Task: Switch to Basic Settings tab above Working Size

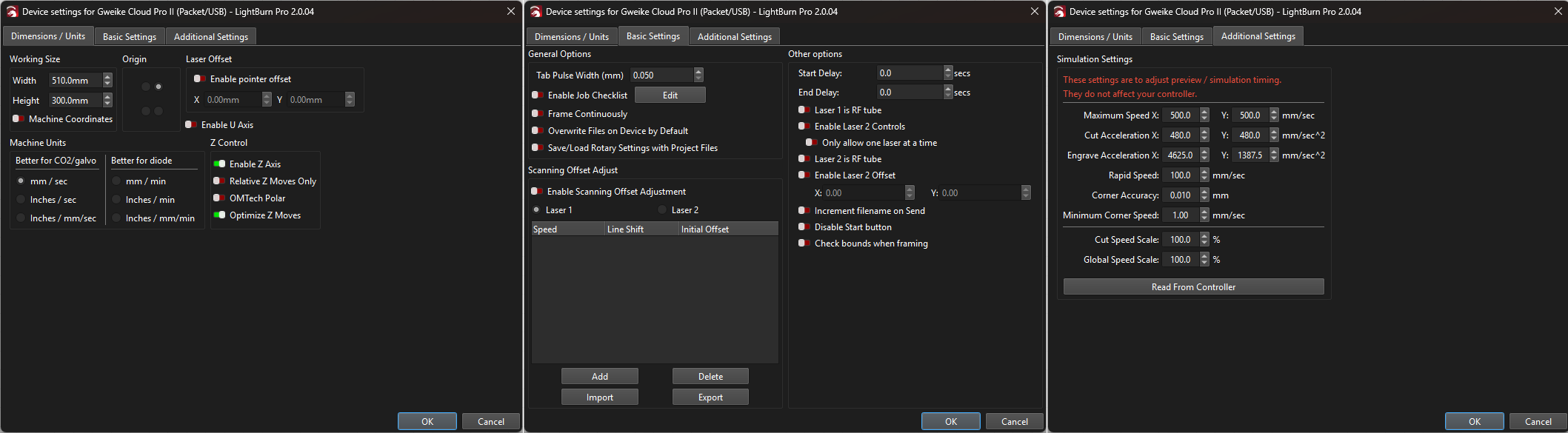Action: pyautogui.click(x=130, y=36)
